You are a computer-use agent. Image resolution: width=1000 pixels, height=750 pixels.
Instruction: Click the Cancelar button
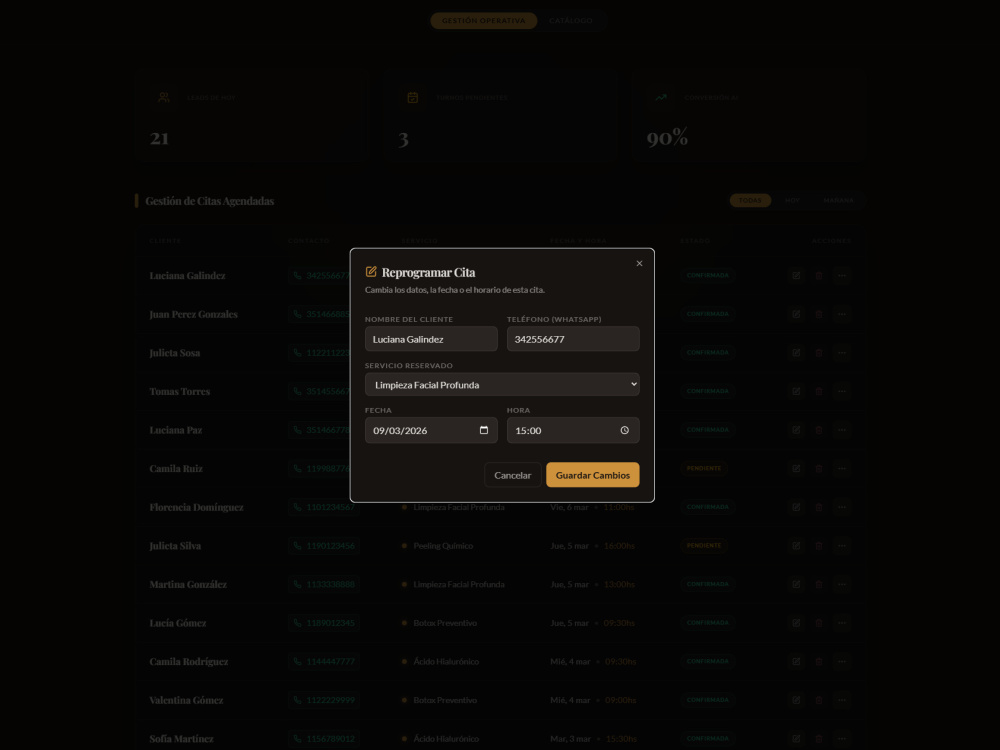click(512, 475)
